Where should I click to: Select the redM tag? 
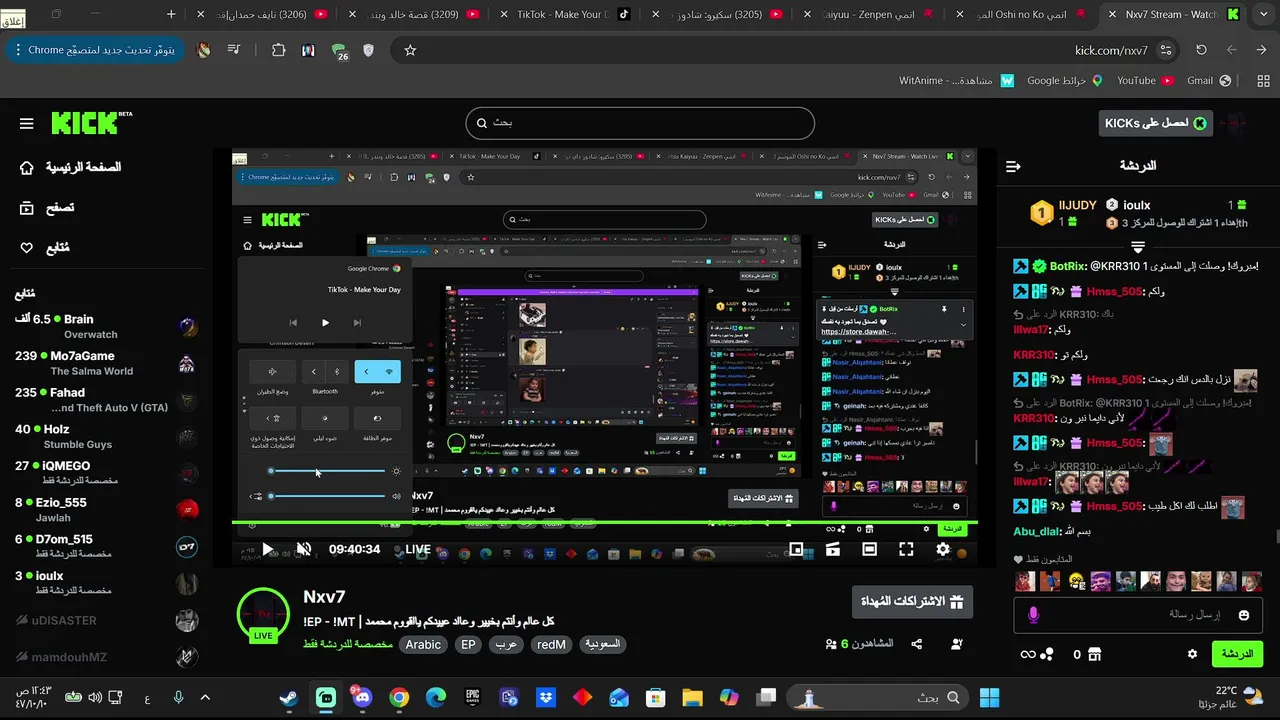552,645
